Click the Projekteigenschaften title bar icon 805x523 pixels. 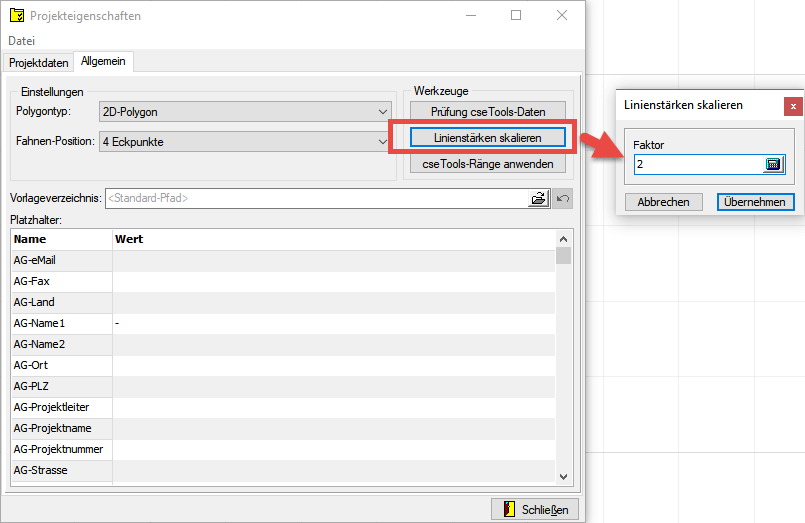17,16
